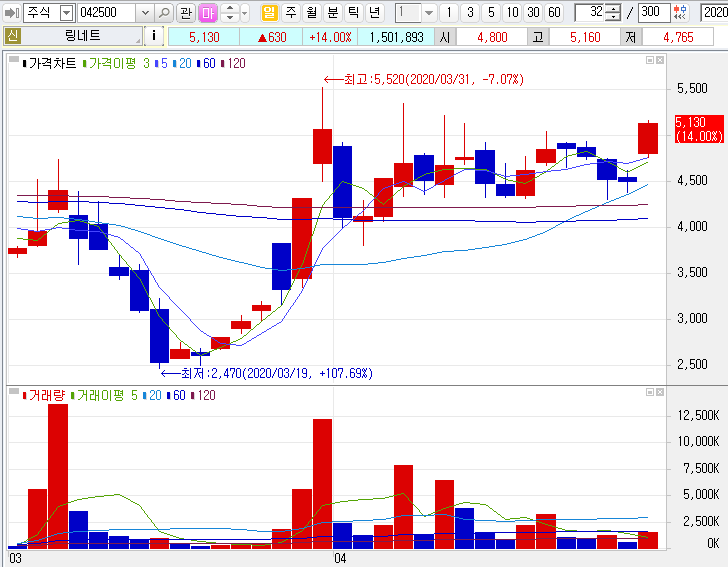Click the spinner arrows next to 32

[x=613, y=13]
